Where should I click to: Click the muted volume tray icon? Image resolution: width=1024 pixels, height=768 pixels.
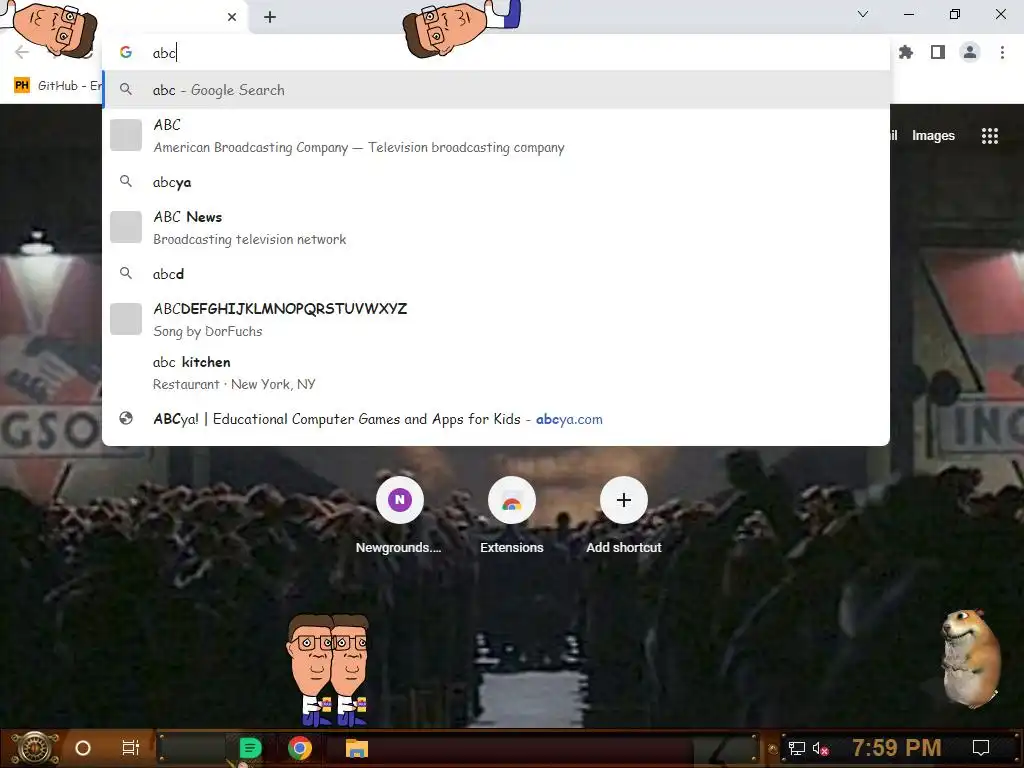tap(821, 748)
